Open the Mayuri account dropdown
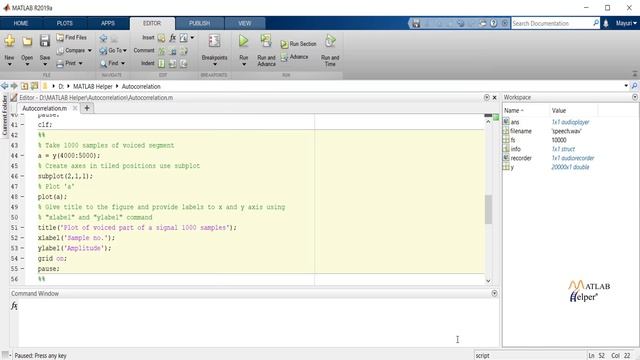The height and width of the screenshot is (360, 640). (x=626, y=23)
